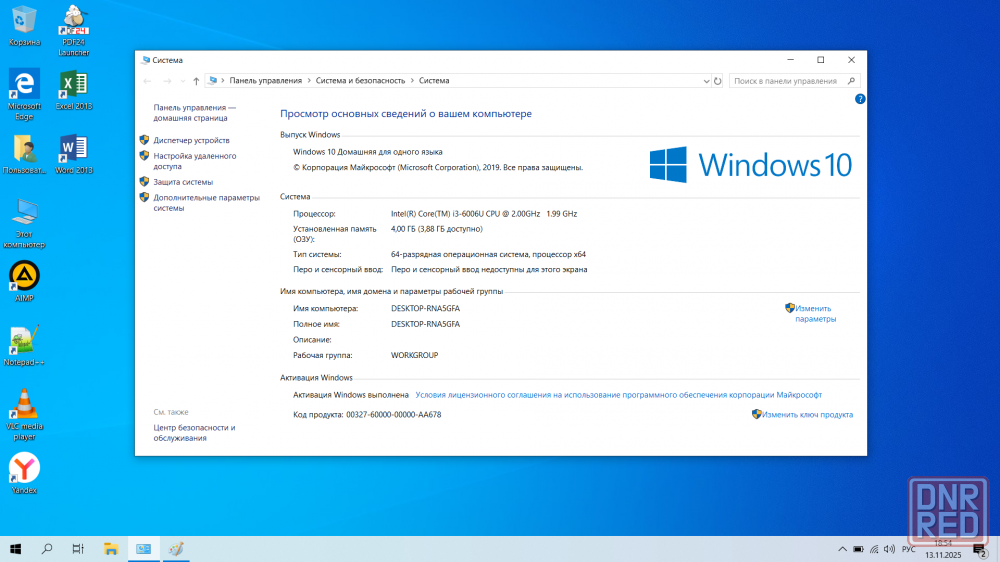Open 'Диспетчер устройств' link
The height and width of the screenshot is (562, 1000).
[191, 140]
